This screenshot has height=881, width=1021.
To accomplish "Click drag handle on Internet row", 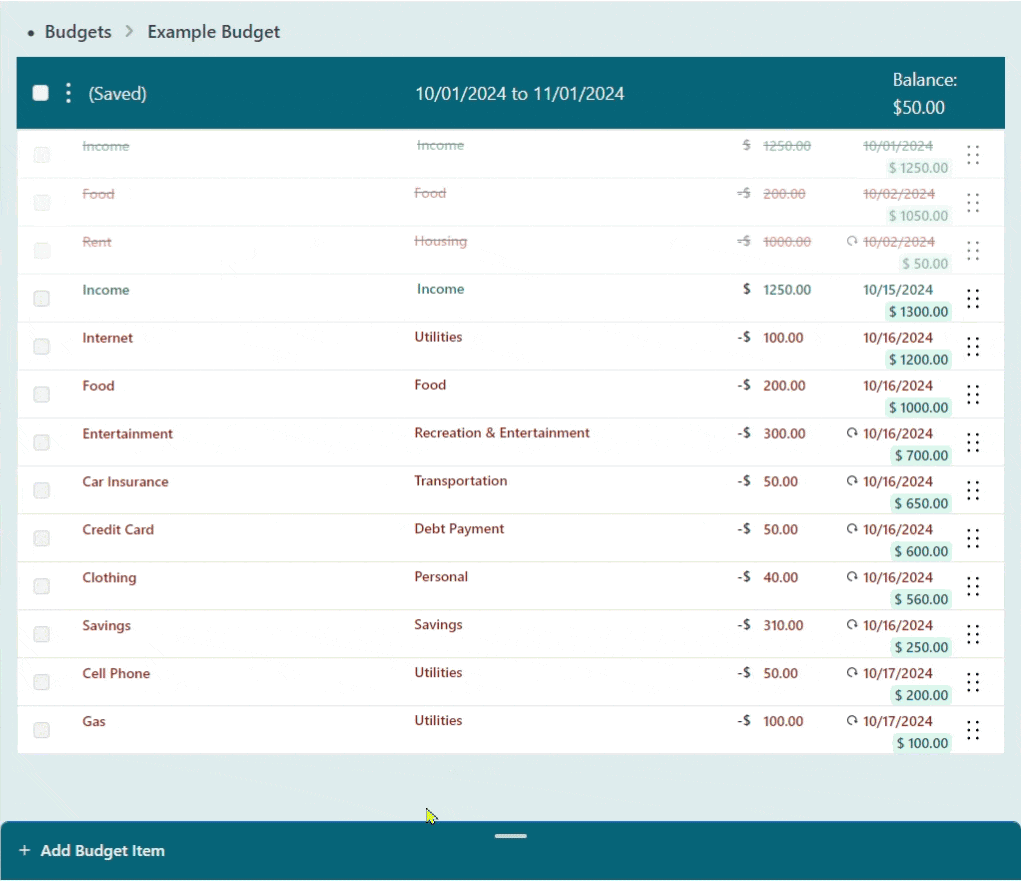I will (972, 347).
